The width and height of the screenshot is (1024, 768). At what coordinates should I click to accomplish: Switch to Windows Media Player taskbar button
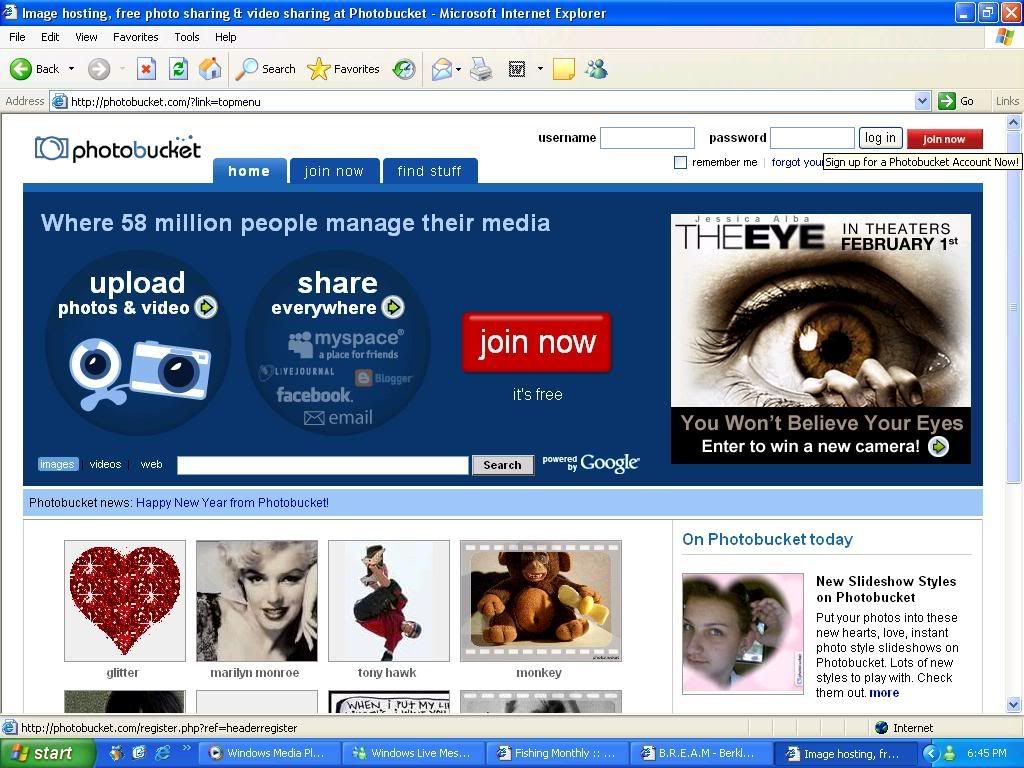click(268, 754)
